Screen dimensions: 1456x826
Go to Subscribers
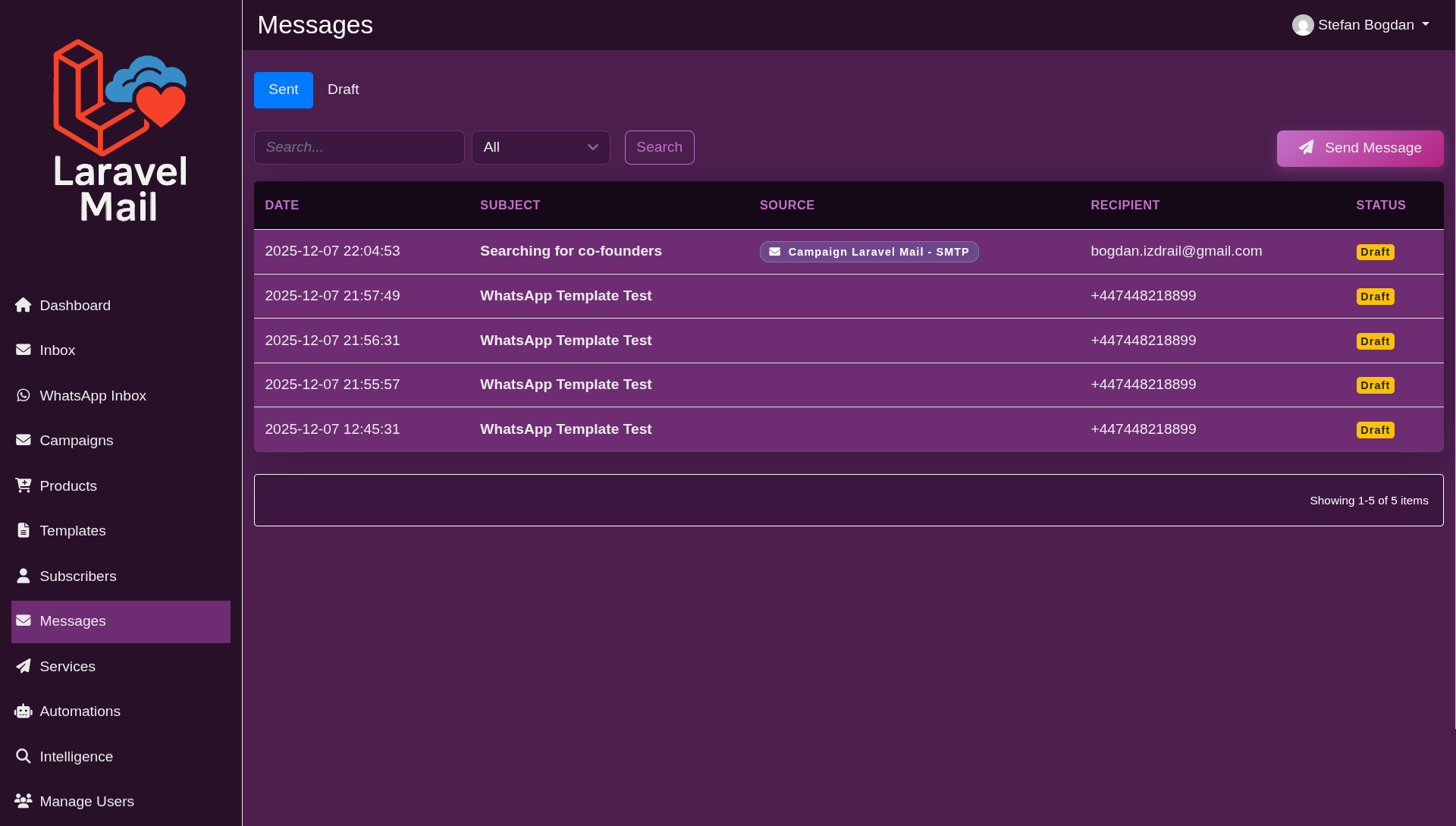[x=121, y=576]
